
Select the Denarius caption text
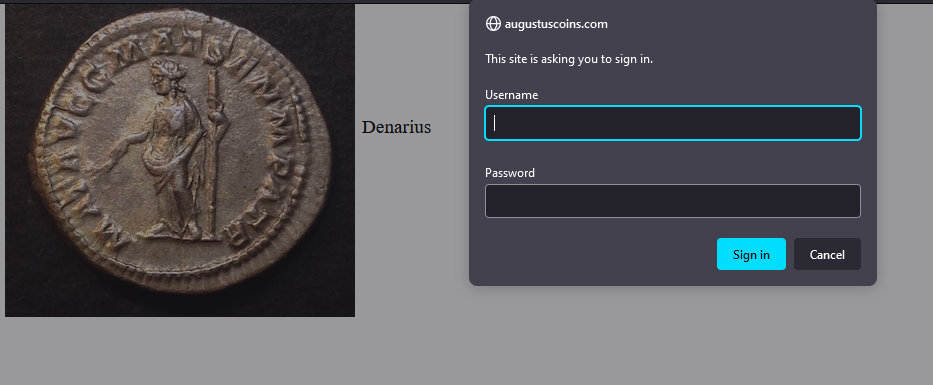(x=396, y=127)
